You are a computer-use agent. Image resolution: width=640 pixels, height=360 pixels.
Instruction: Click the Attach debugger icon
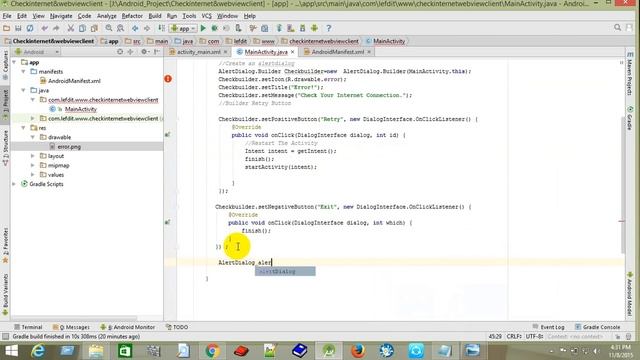(238, 28)
